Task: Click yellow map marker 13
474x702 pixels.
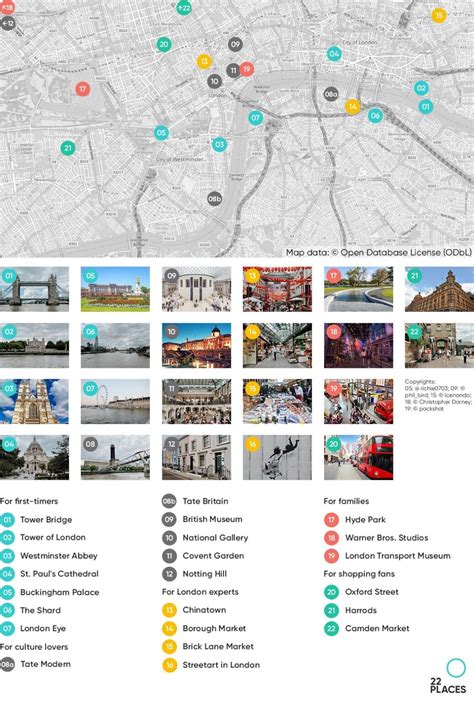Action: coord(204,61)
